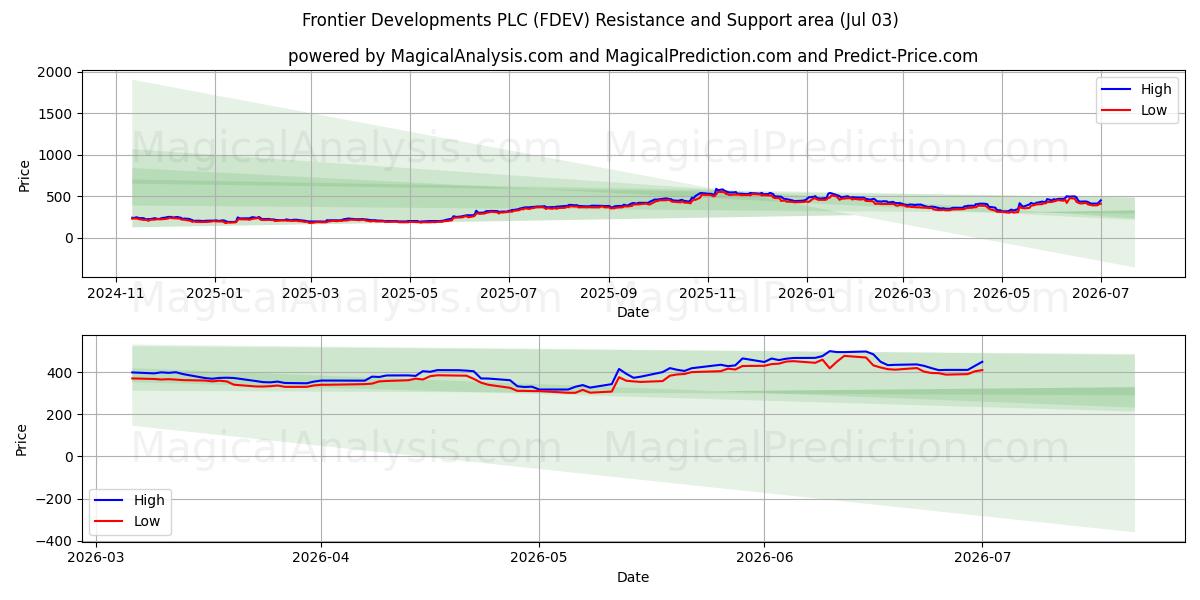The height and width of the screenshot is (600, 1200).
Task: Click the bottom chart 'Price' axis label
Action: pos(22,439)
